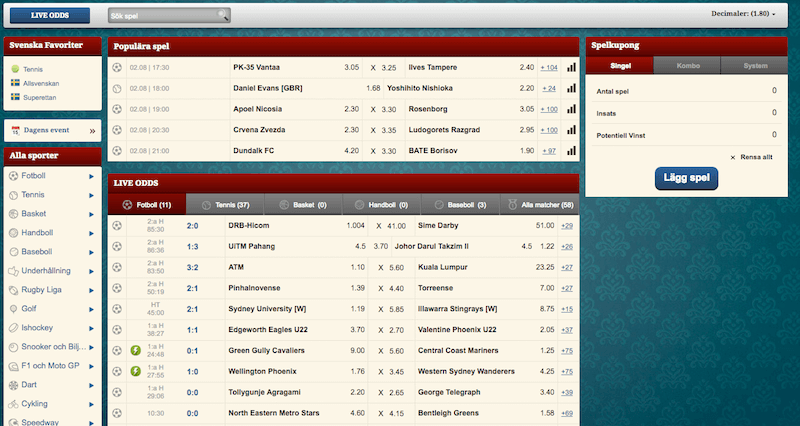Select the System coupon tab

(755, 66)
